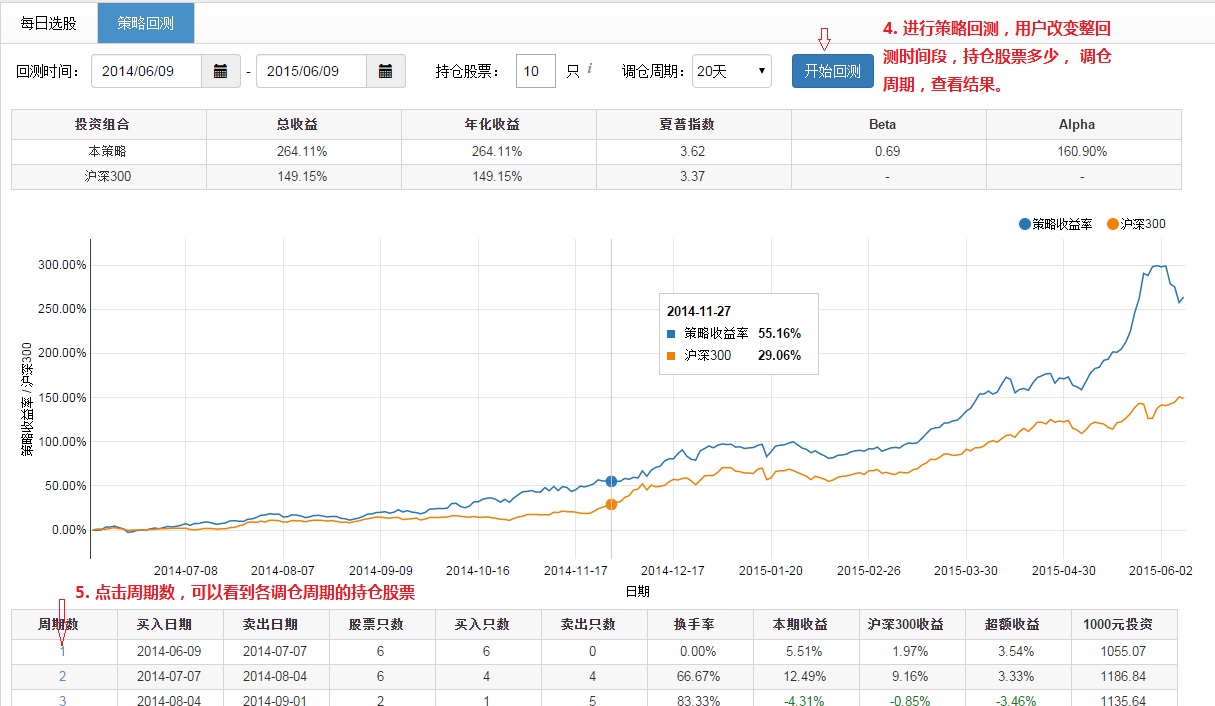Viewport: 1215px width, 706px height.
Task: Click the end date field 2015/06/09
Action: click(311, 71)
